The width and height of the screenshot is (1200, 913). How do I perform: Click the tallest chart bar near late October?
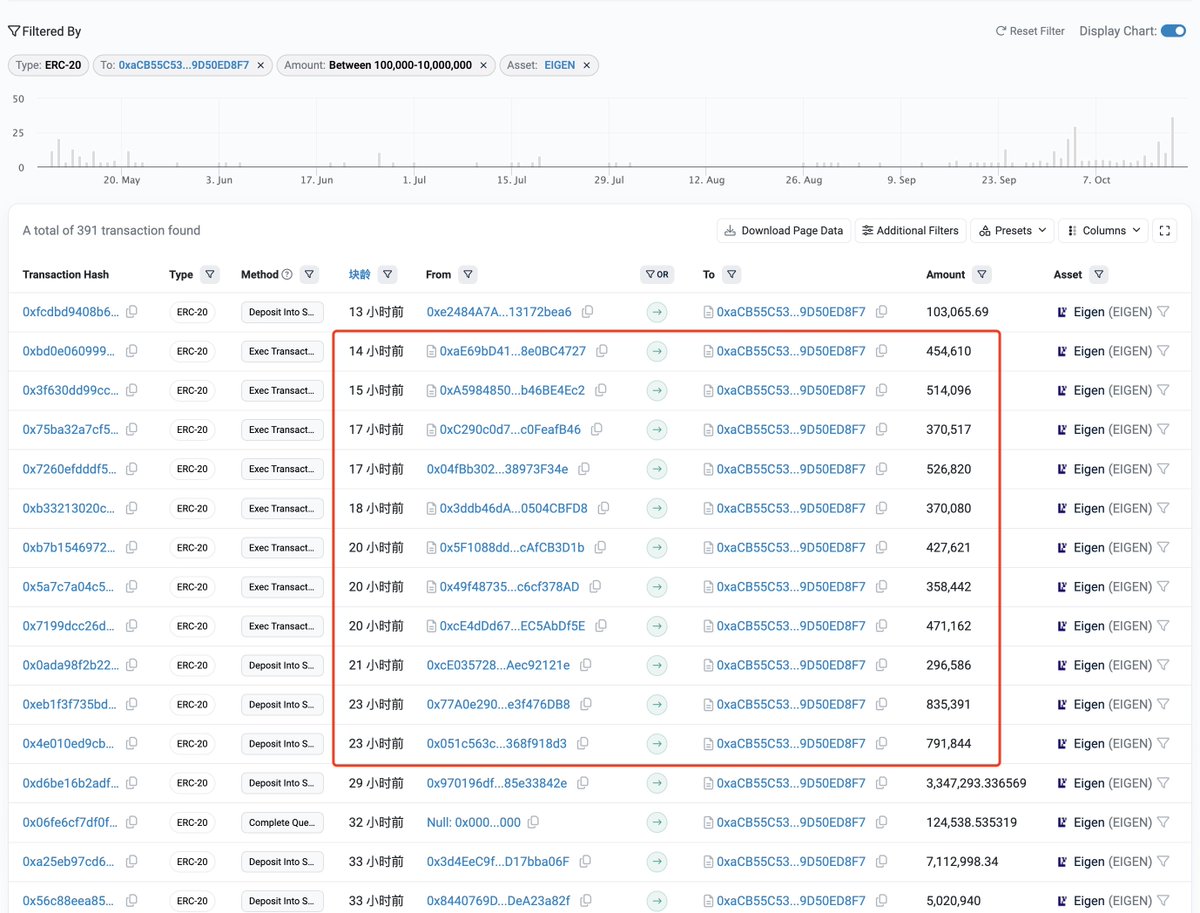[x=1173, y=142]
